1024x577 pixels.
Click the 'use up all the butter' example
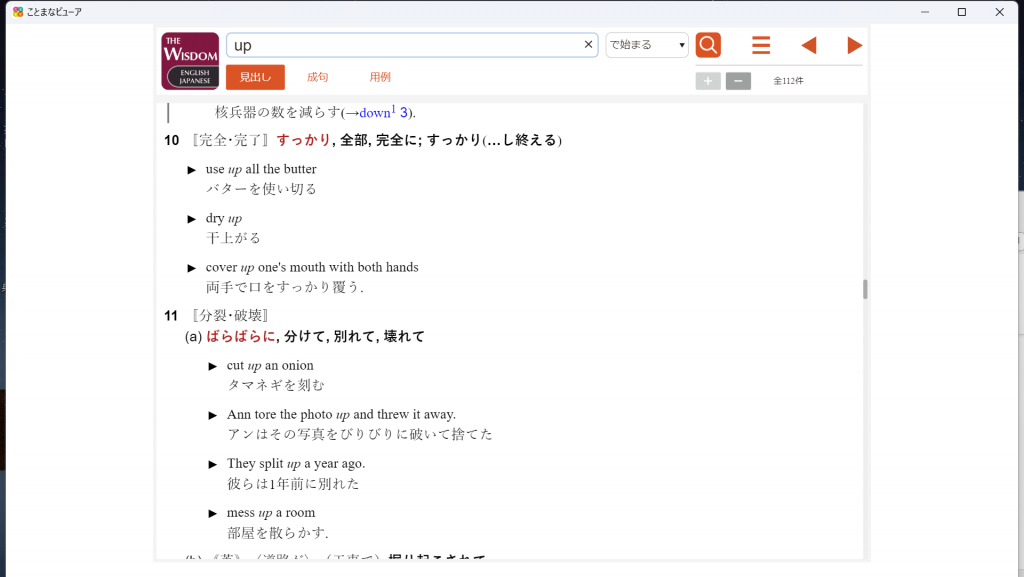[x=261, y=169]
